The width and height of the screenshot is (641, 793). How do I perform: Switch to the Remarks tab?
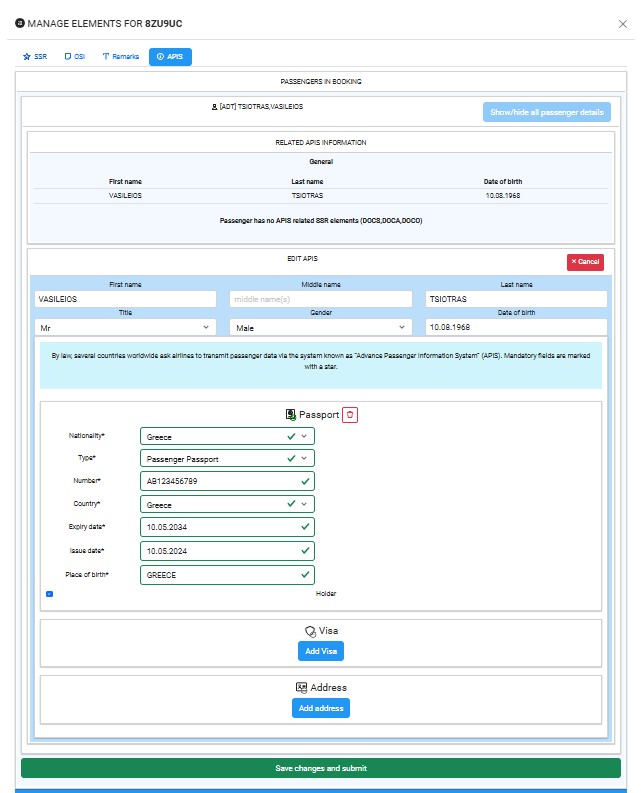[x=120, y=57]
